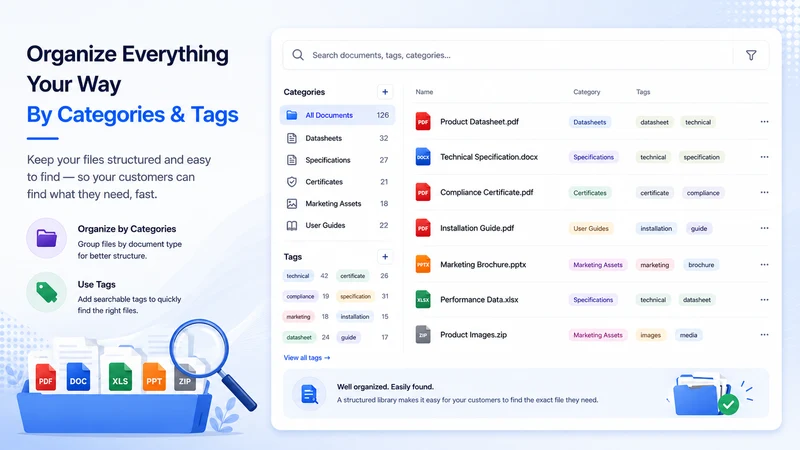Click the Product Images.zip file icon
Image resolution: width=800 pixels, height=450 pixels.
point(423,335)
